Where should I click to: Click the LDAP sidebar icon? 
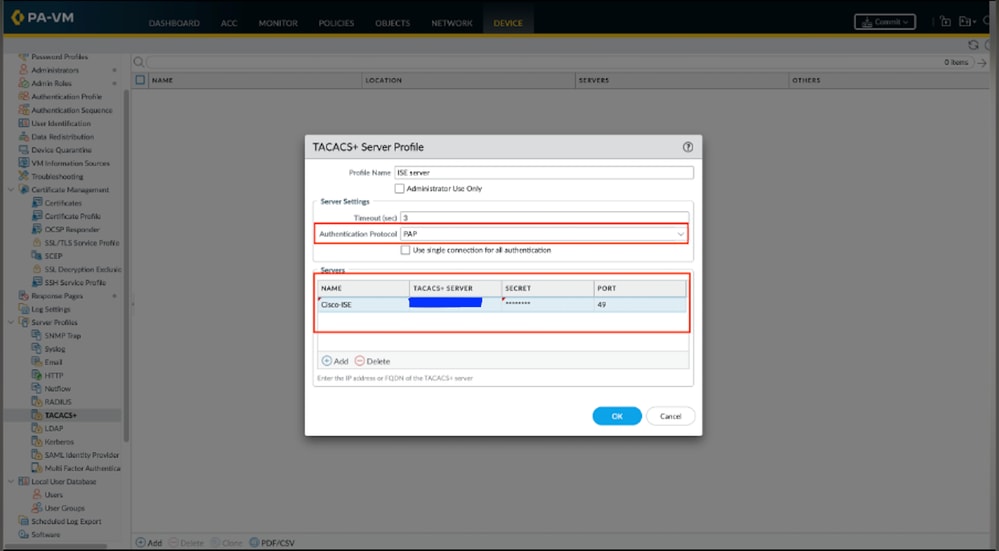pyautogui.click(x=37, y=429)
